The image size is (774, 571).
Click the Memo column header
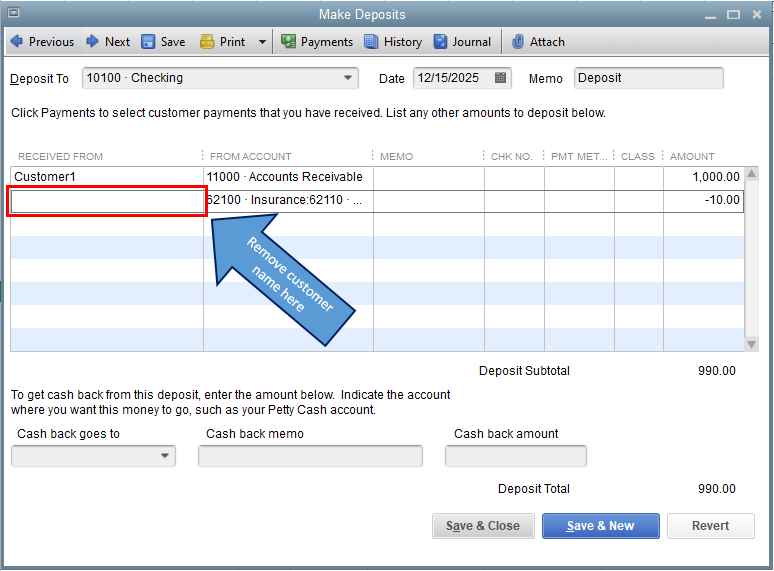coord(396,156)
